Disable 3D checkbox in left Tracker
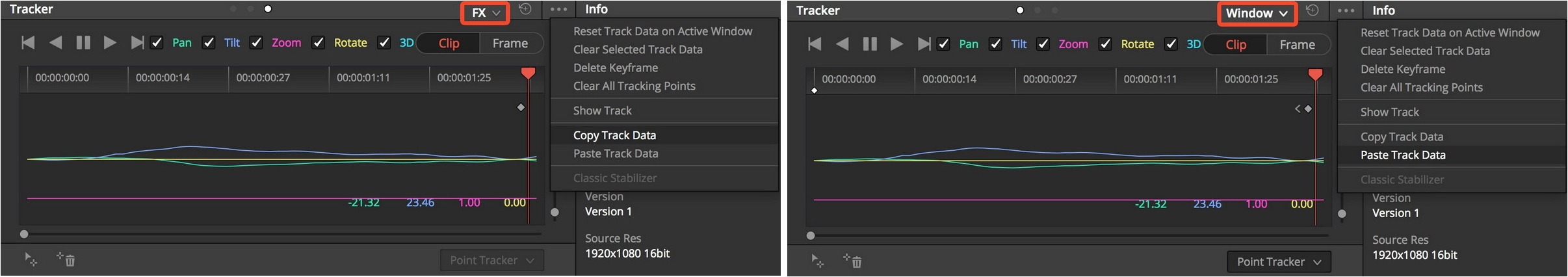Viewport: 1568px width, 277px height. click(384, 43)
